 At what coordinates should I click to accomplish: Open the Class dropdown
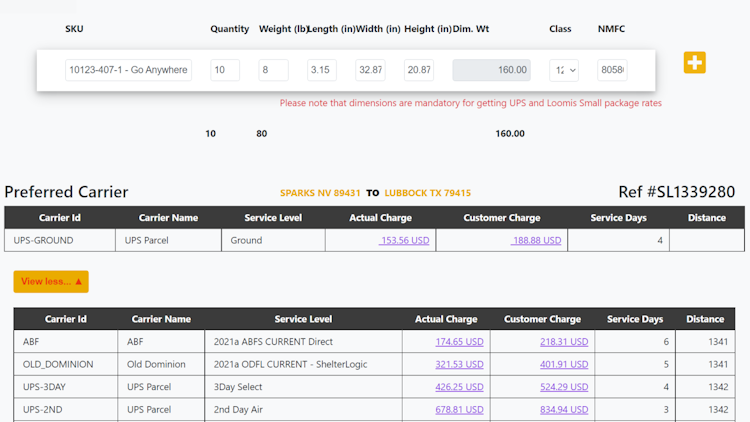pyautogui.click(x=564, y=70)
